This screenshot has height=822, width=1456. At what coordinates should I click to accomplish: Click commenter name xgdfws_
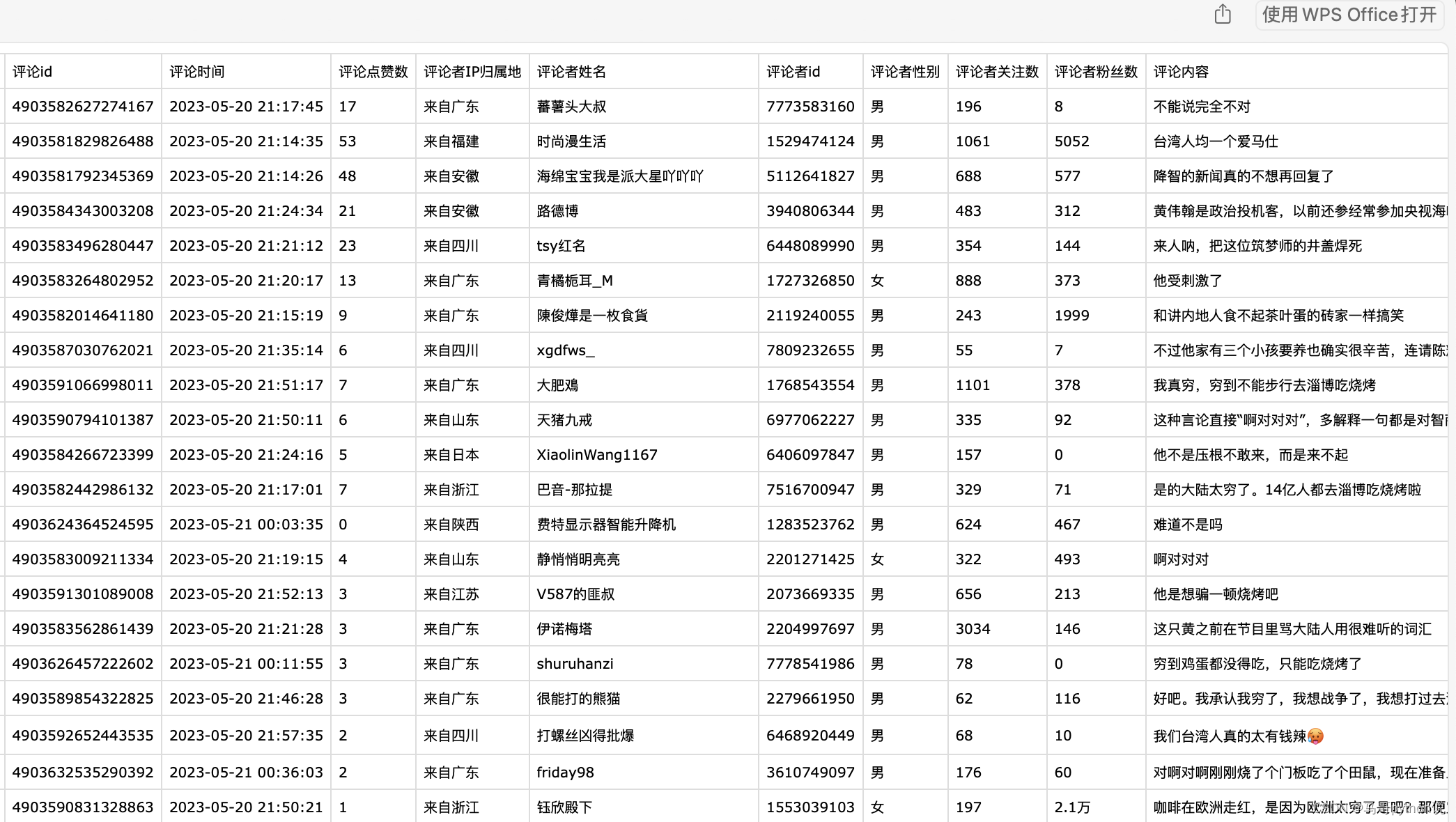pyautogui.click(x=566, y=350)
